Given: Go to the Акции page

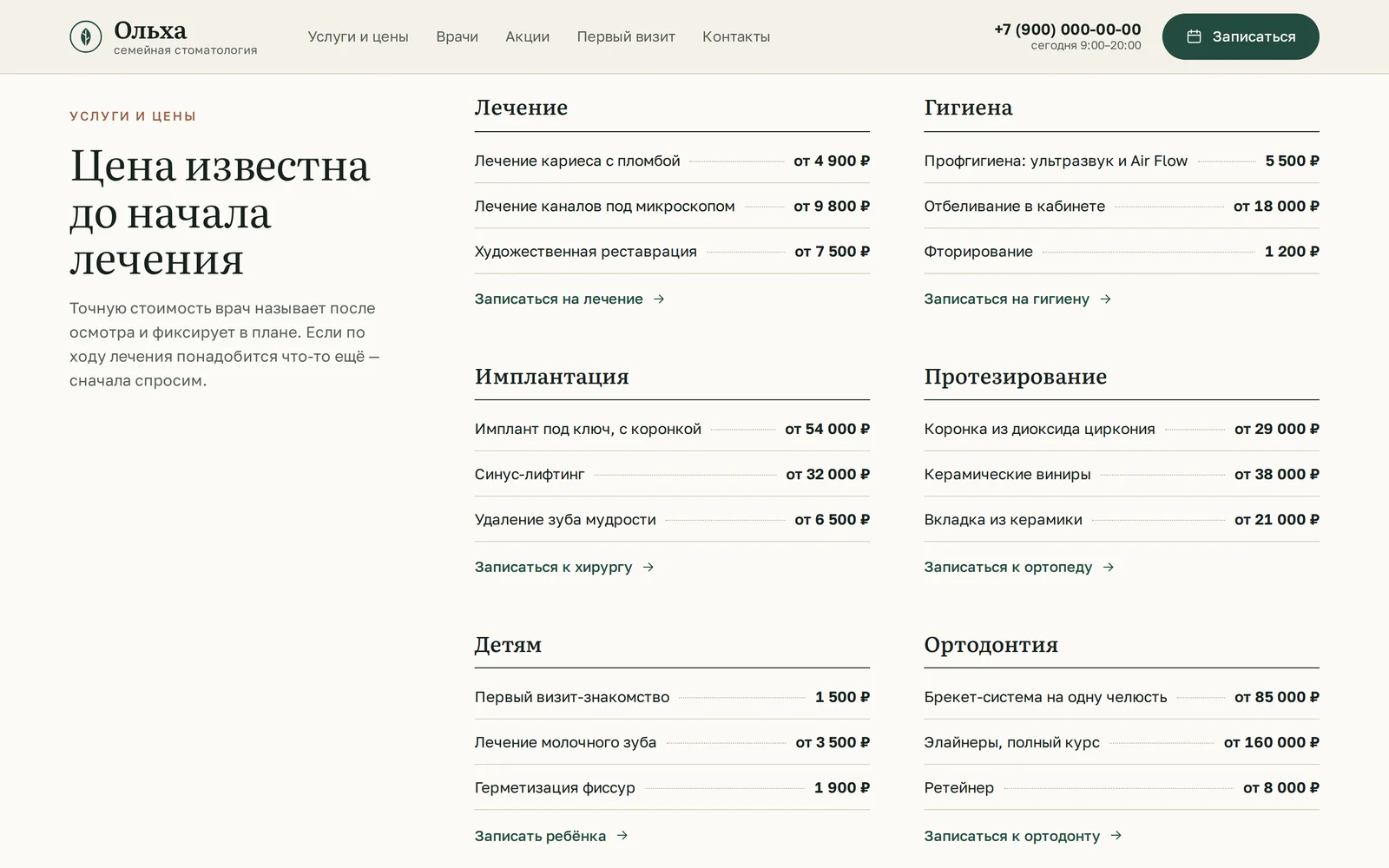Looking at the screenshot, I should (528, 36).
